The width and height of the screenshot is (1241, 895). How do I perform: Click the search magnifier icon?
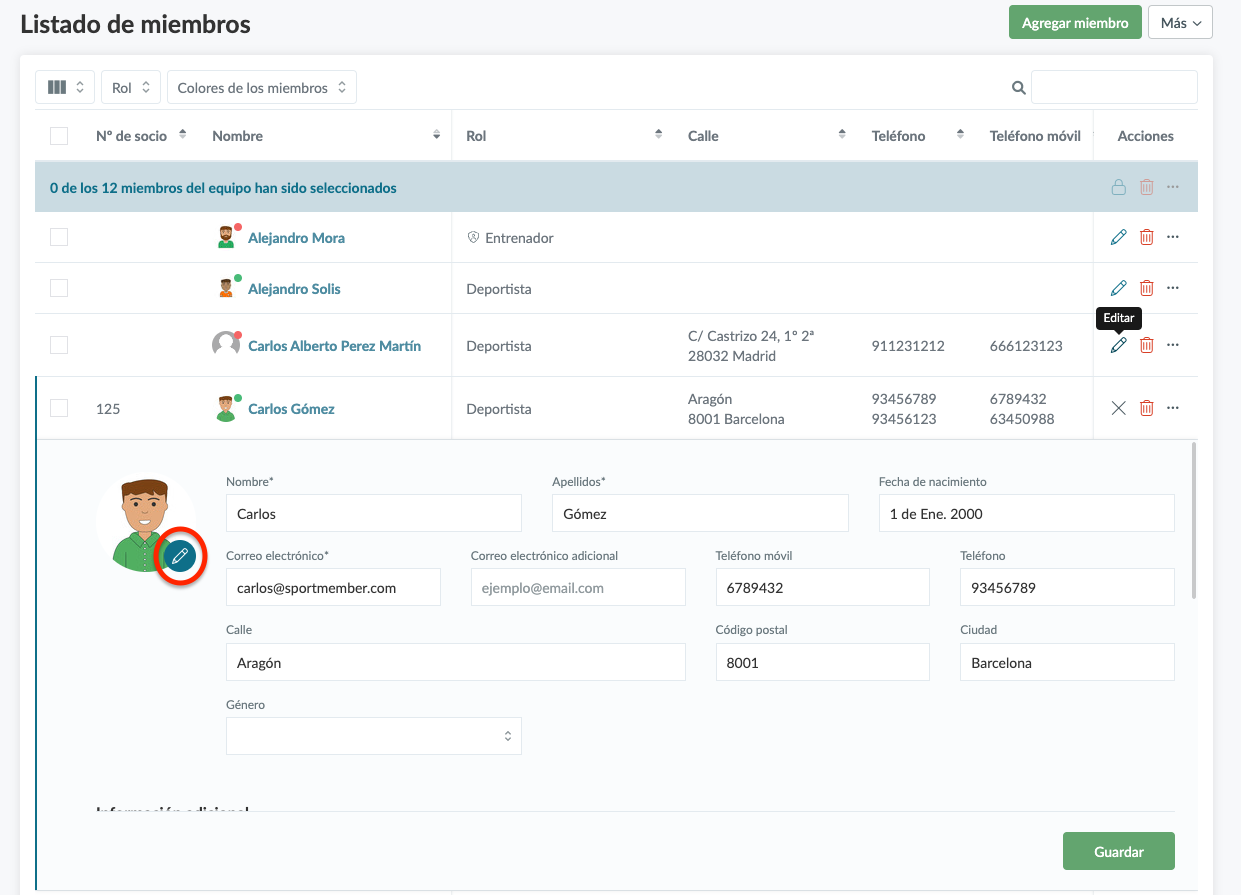(1018, 88)
